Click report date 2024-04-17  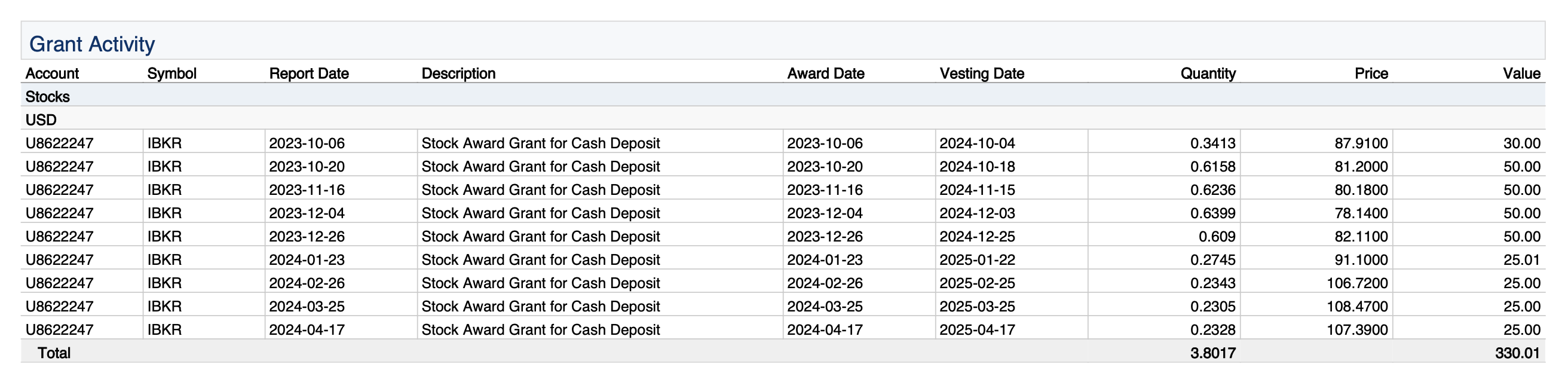coord(307,329)
